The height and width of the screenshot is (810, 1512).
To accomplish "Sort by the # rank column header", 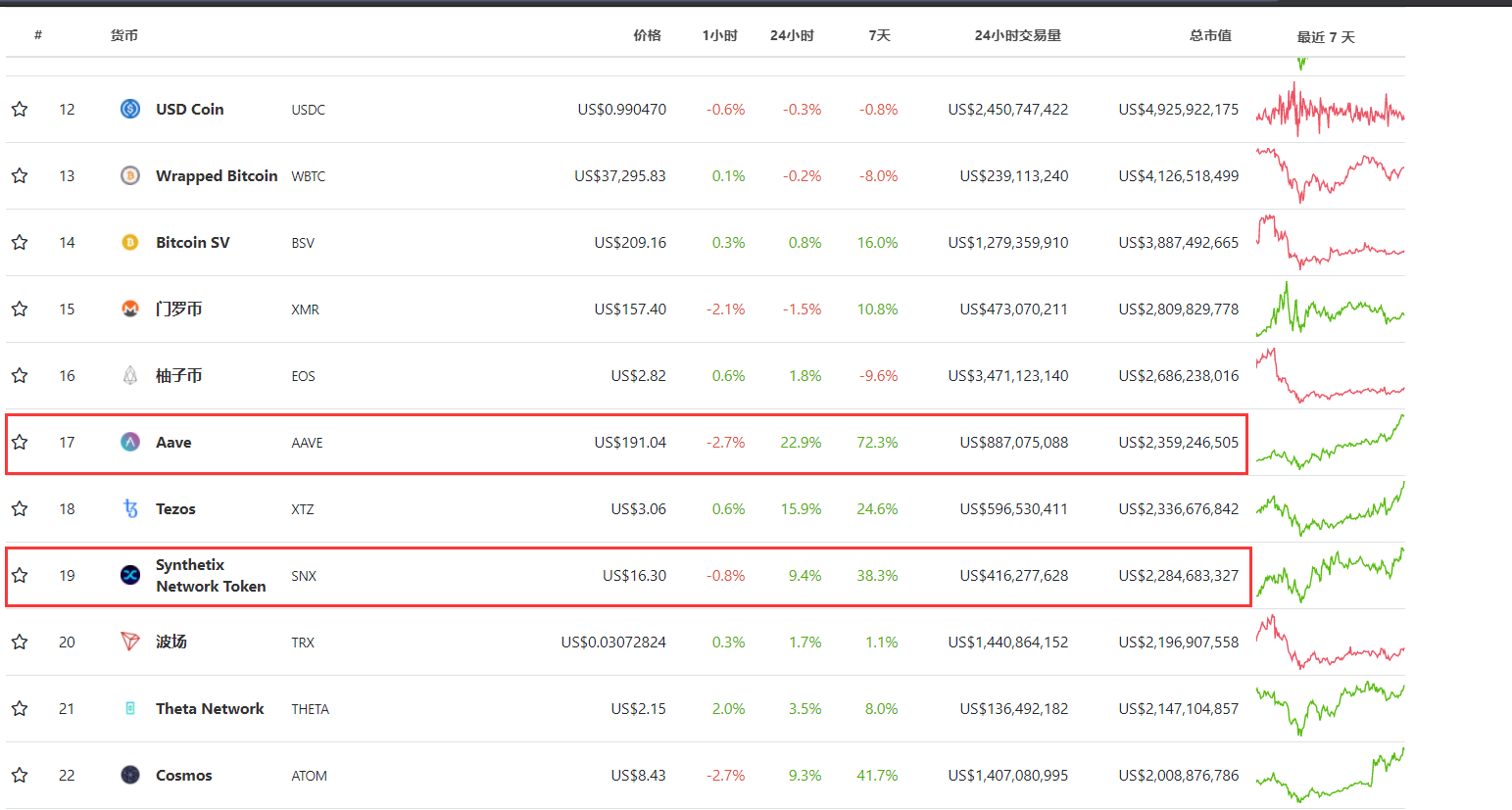I will pos(38,35).
